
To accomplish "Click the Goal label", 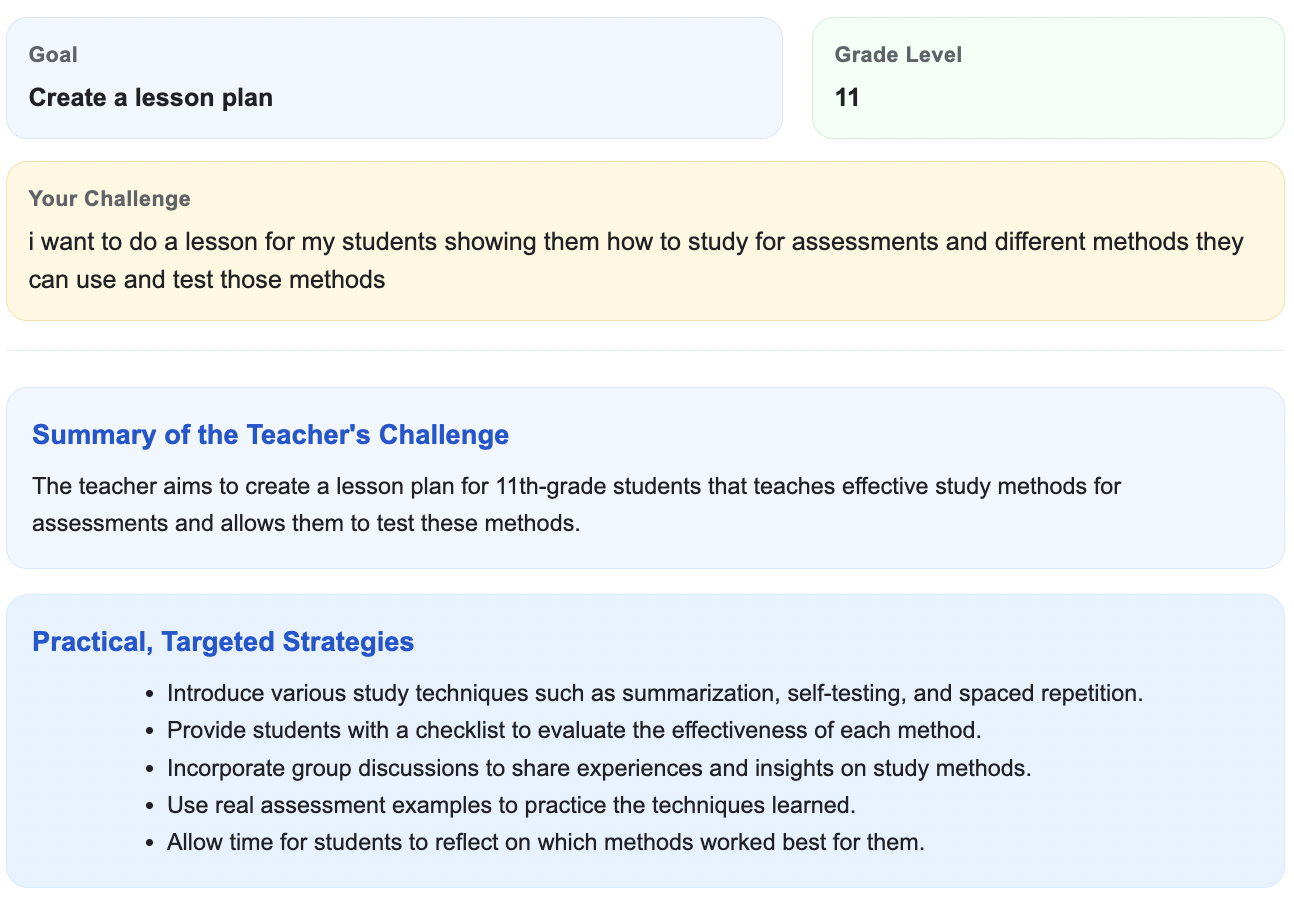I will coord(53,55).
